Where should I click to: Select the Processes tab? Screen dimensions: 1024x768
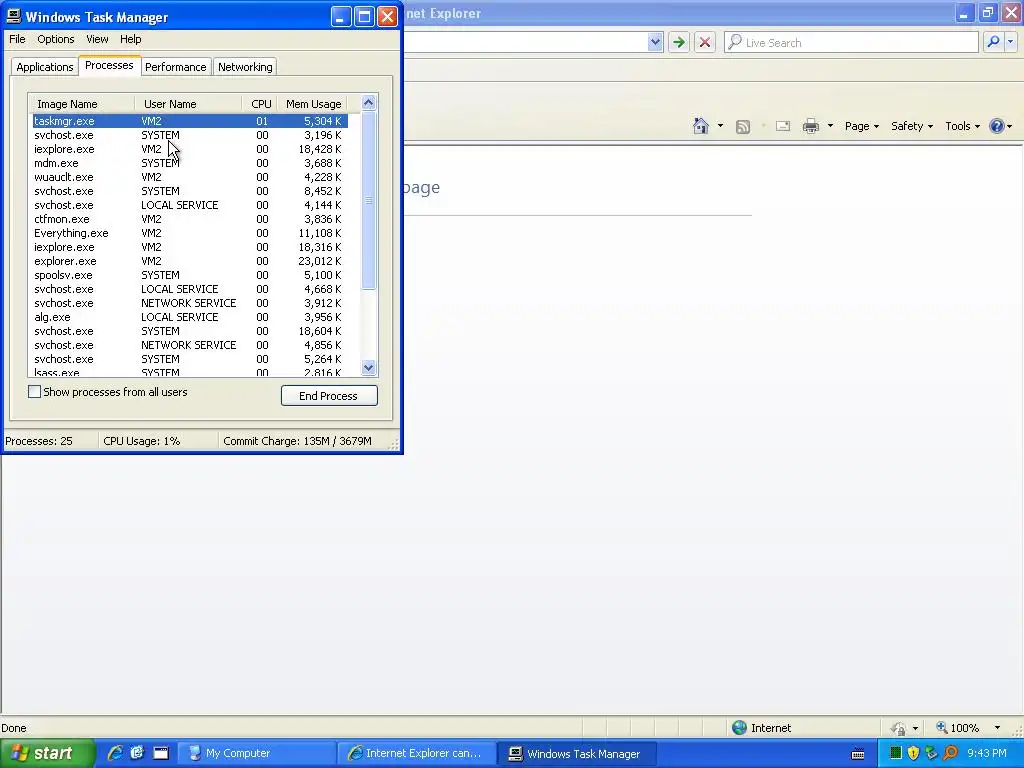(x=109, y=65)
